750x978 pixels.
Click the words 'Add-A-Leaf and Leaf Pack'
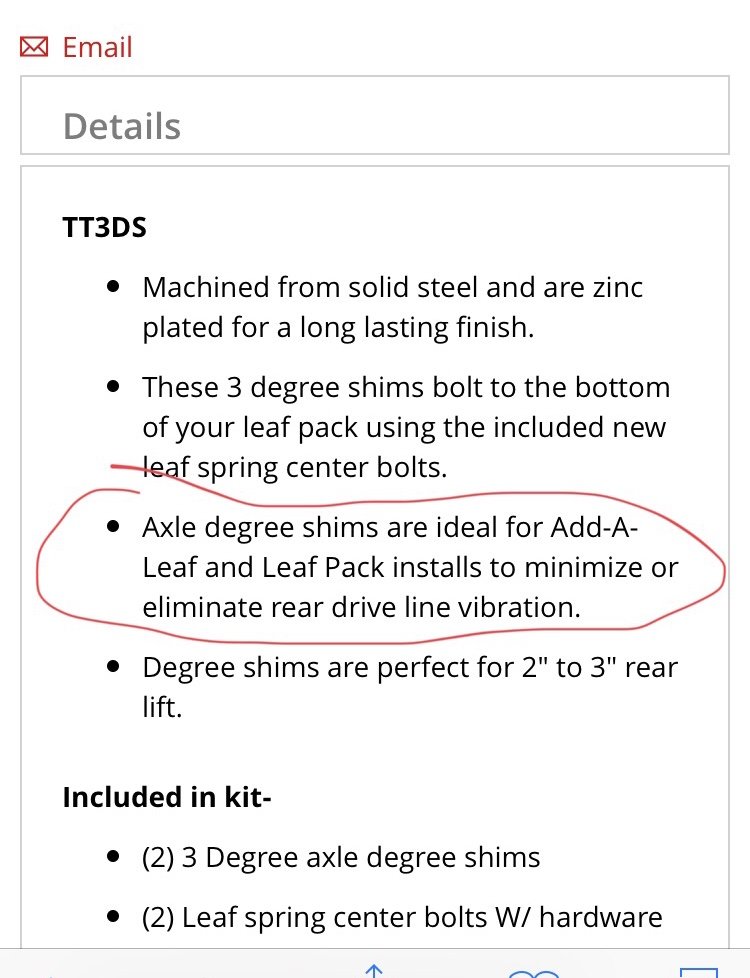pos(390,547)
